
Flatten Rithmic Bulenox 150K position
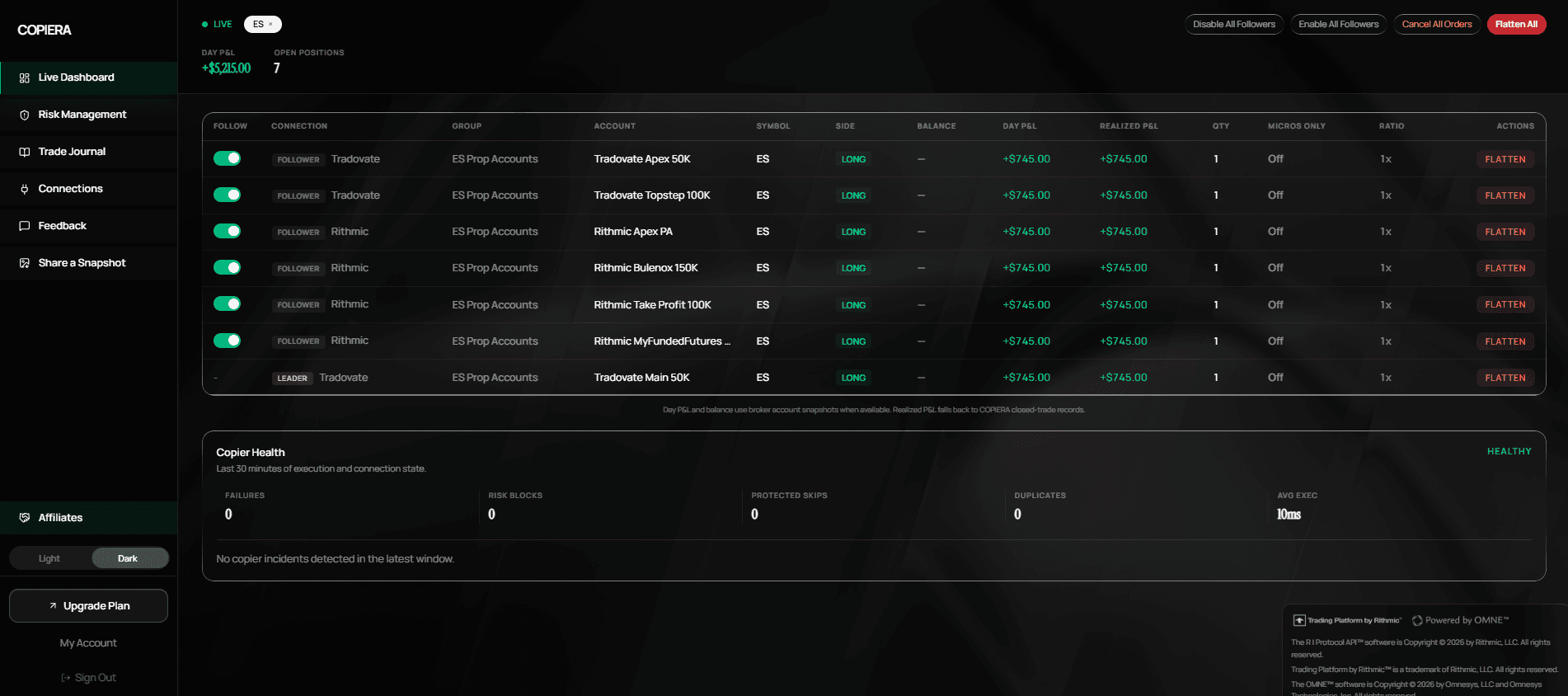(1505, 268)
